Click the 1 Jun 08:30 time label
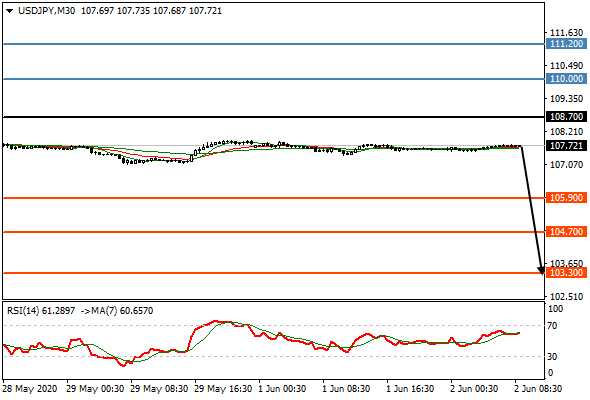Viewport: 590px width, 400px height. pyautogui.click(x=346, y=389)
